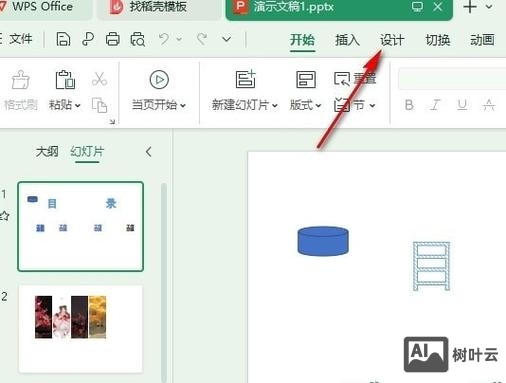This screenshot has width=506, height=383.
Task: Click the 版式 layout icon
Action: [x=306, y=79]
